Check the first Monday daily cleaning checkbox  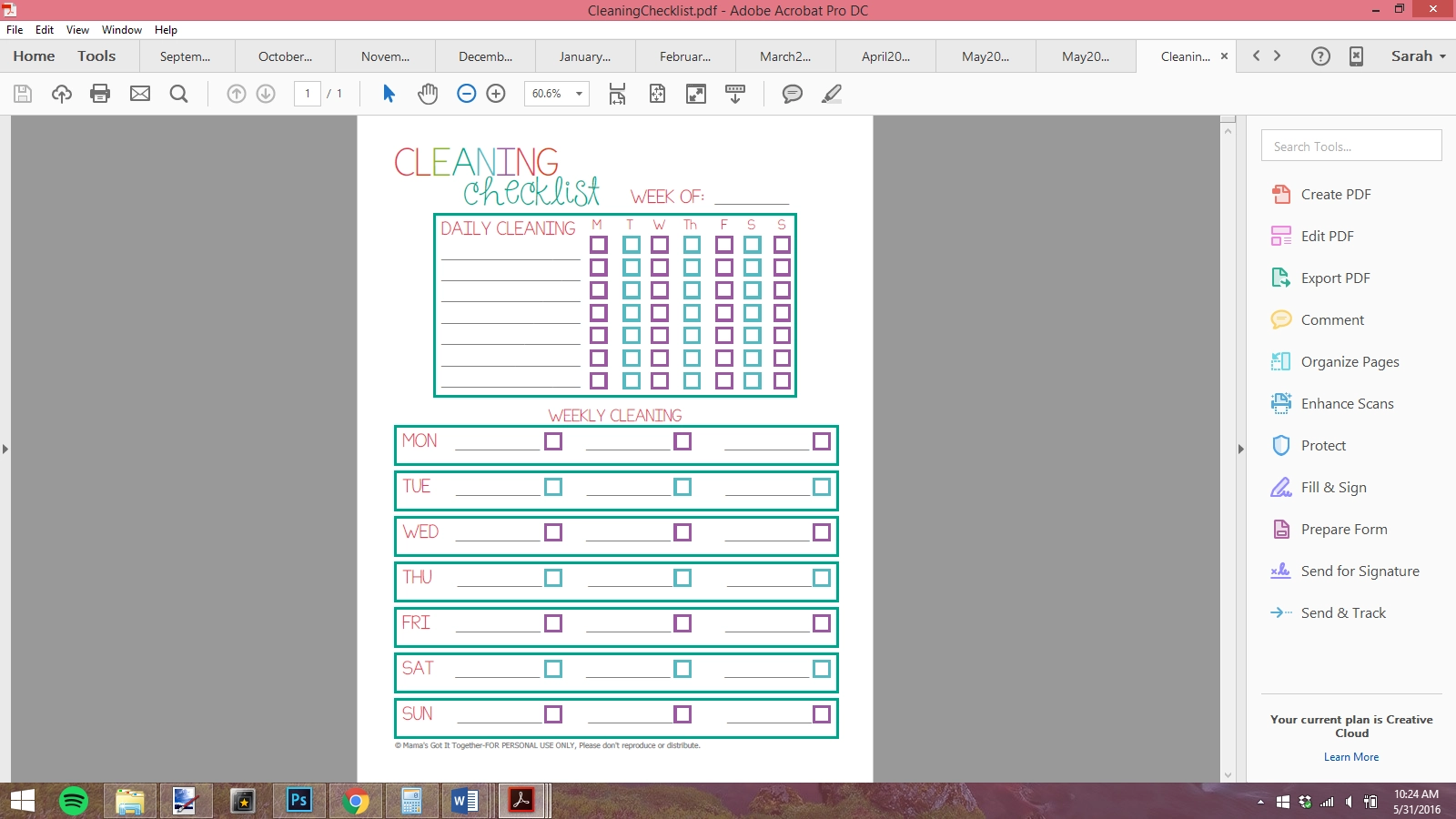(599, 244)
